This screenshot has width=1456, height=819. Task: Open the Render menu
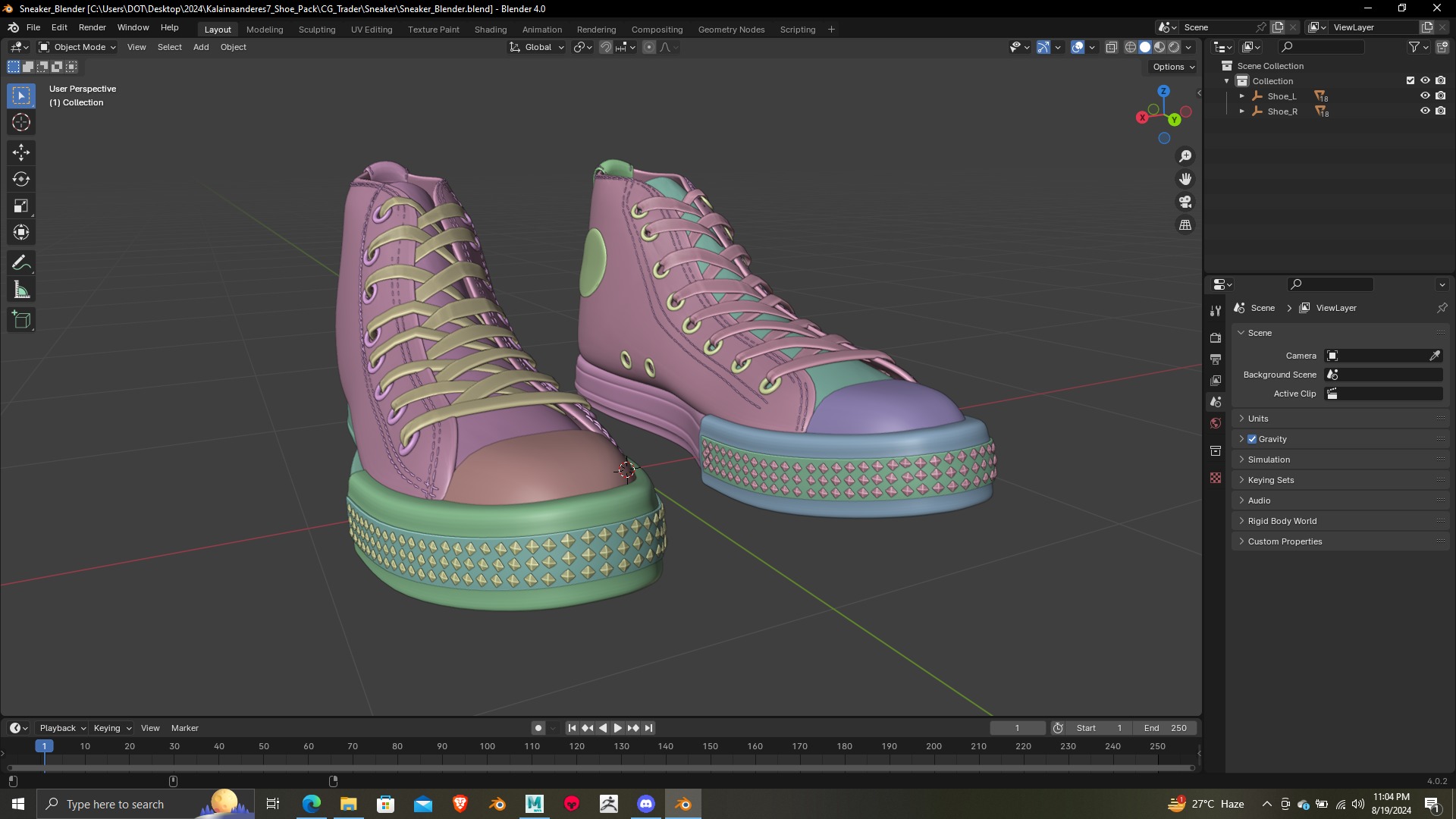(x=93, y=27)
